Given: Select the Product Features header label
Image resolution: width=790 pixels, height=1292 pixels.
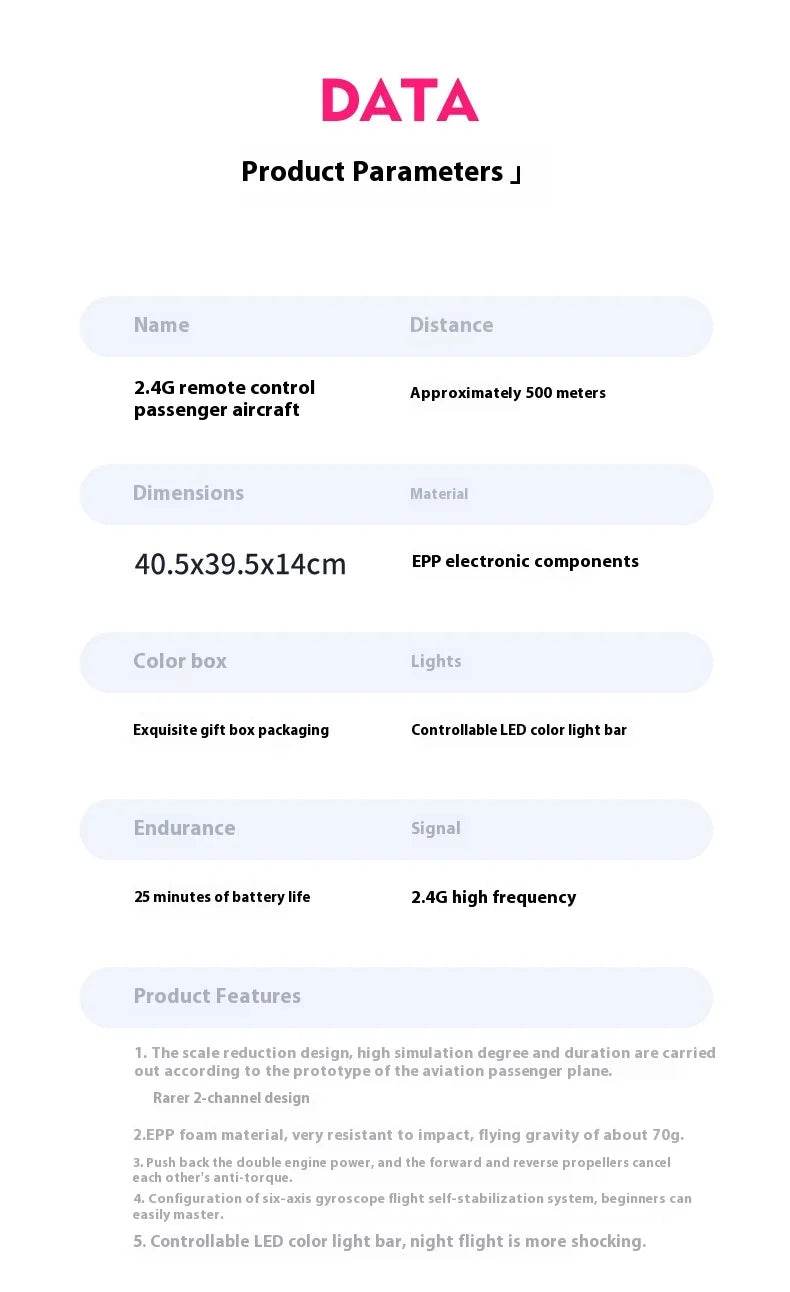Looking at the screenshot, I should 217,996.
